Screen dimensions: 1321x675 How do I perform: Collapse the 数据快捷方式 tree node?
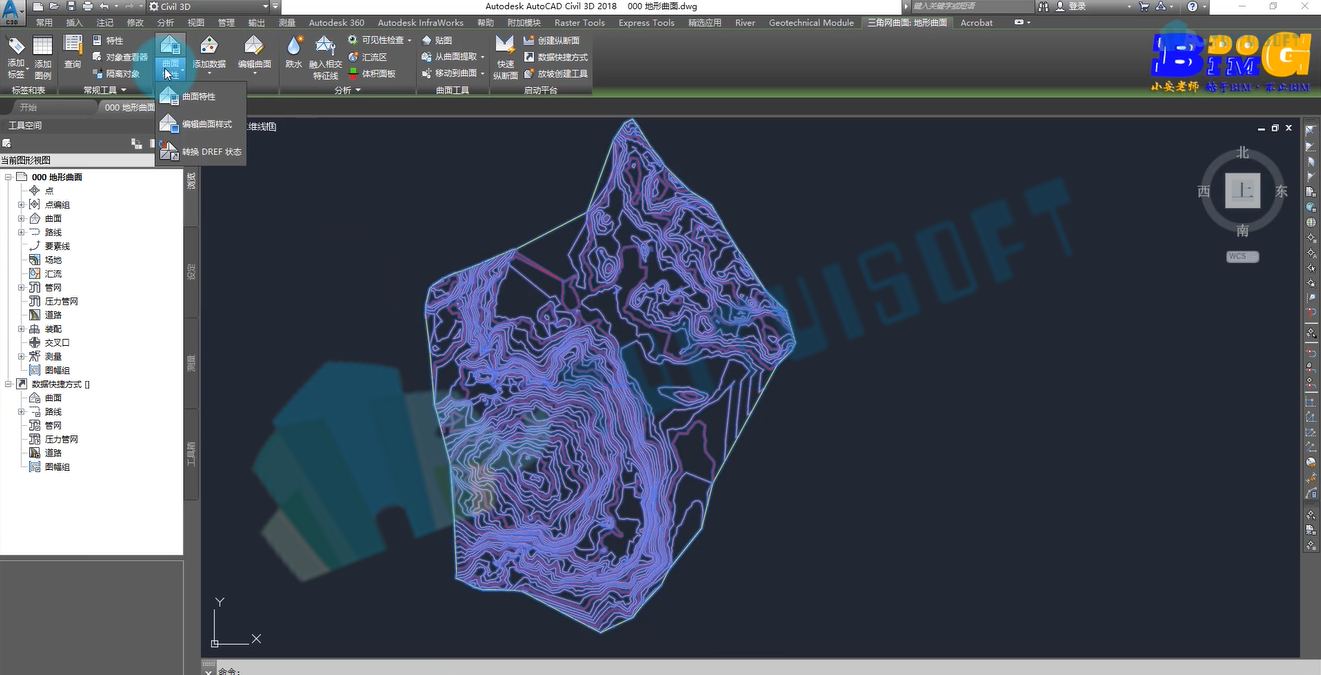click(x=8, y=384)
